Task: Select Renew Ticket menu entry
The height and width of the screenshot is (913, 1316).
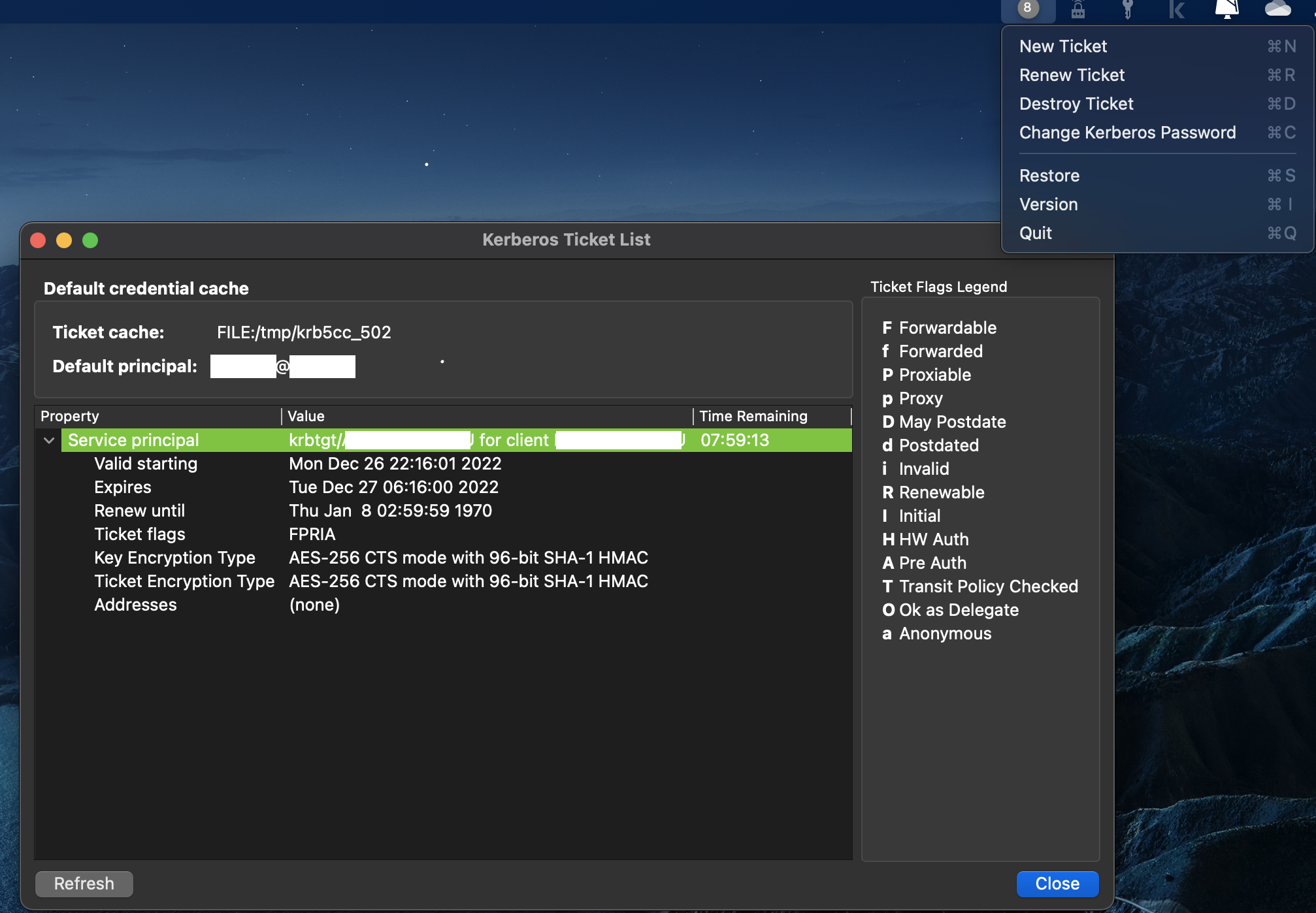Action: click(1072, 75)
